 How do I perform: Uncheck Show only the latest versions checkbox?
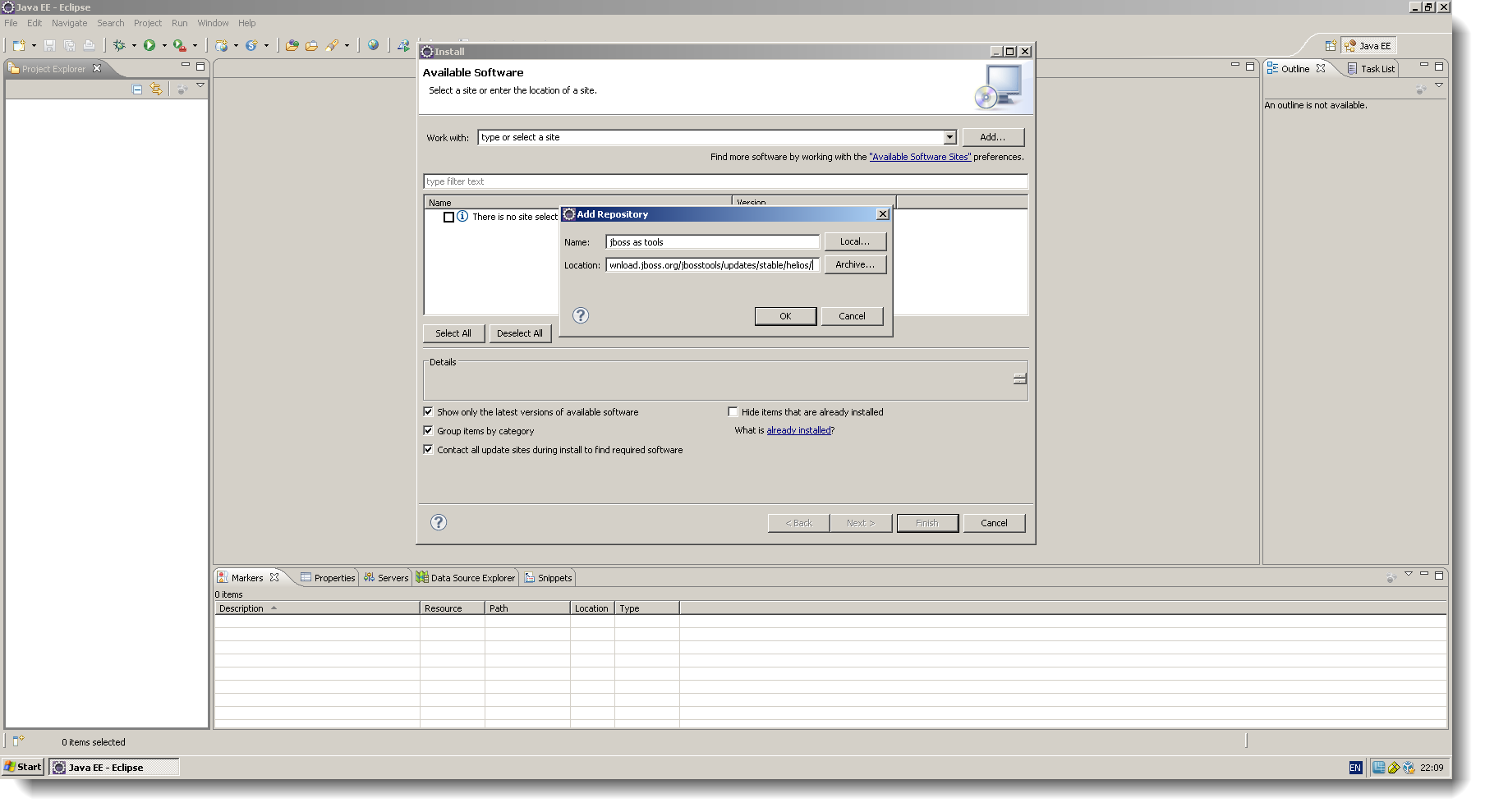pos(428,411)
